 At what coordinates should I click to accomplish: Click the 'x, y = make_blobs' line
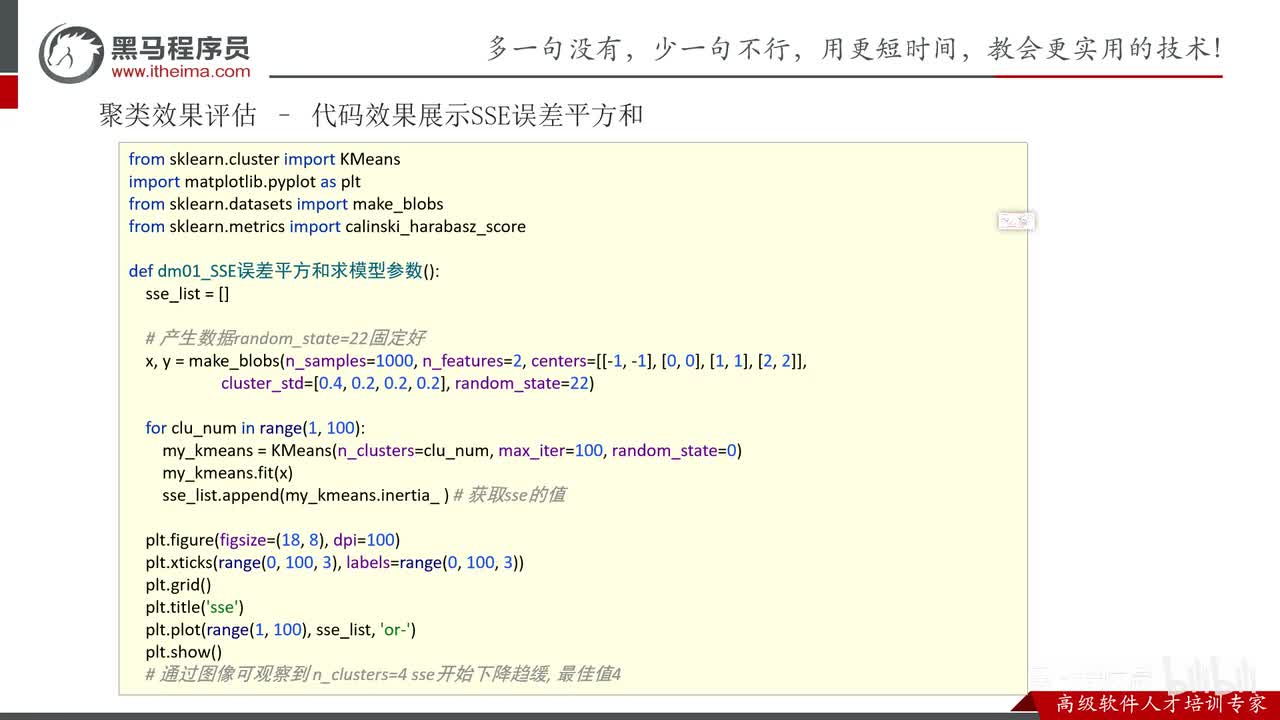coord(476,361)
